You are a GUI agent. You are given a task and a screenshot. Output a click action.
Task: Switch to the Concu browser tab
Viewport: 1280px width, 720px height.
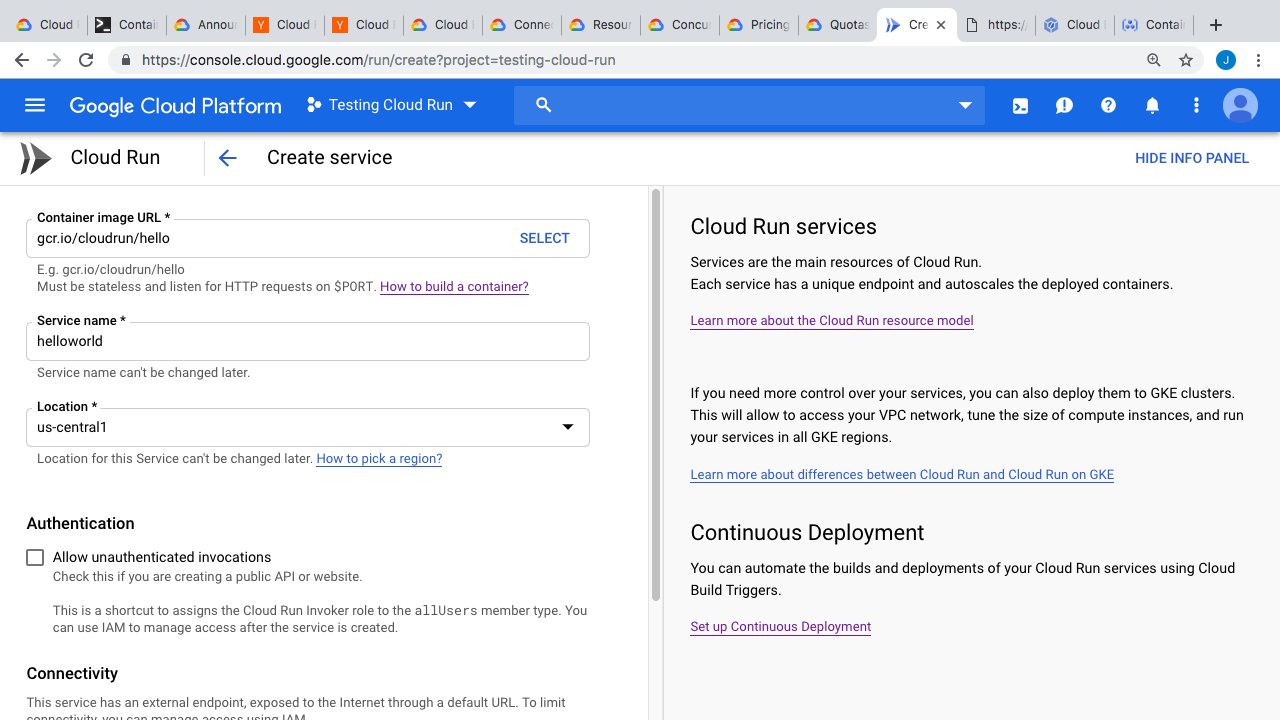coord(679,25)
